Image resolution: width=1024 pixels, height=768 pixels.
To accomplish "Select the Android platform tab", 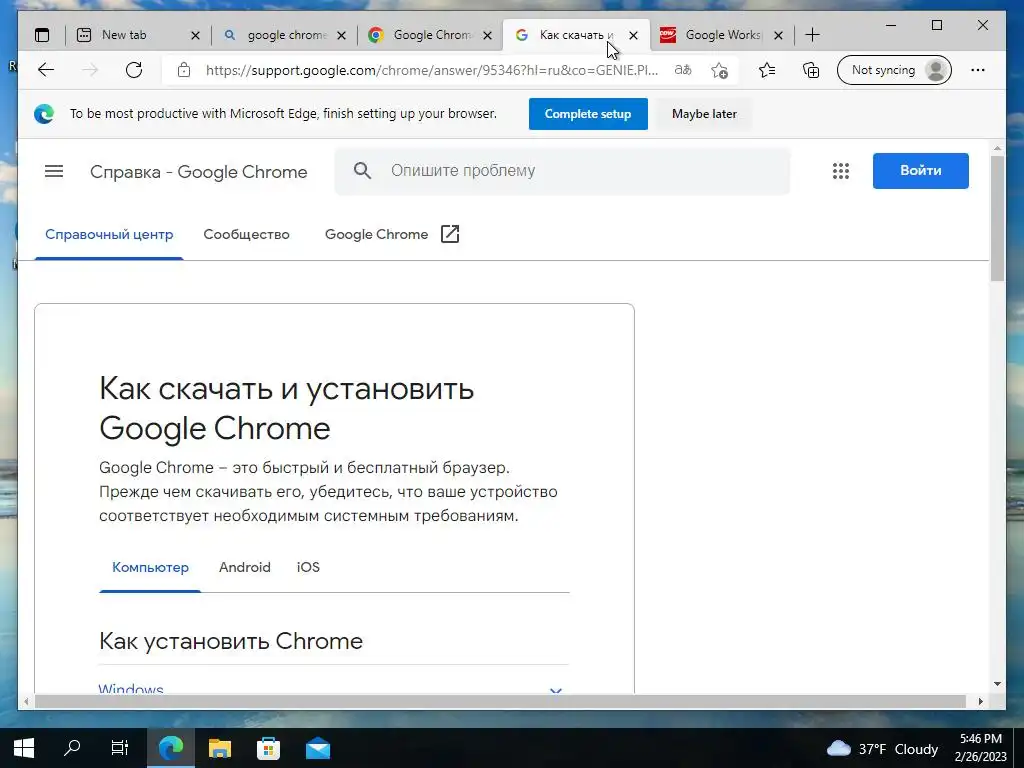I will [x=245, y=568].
